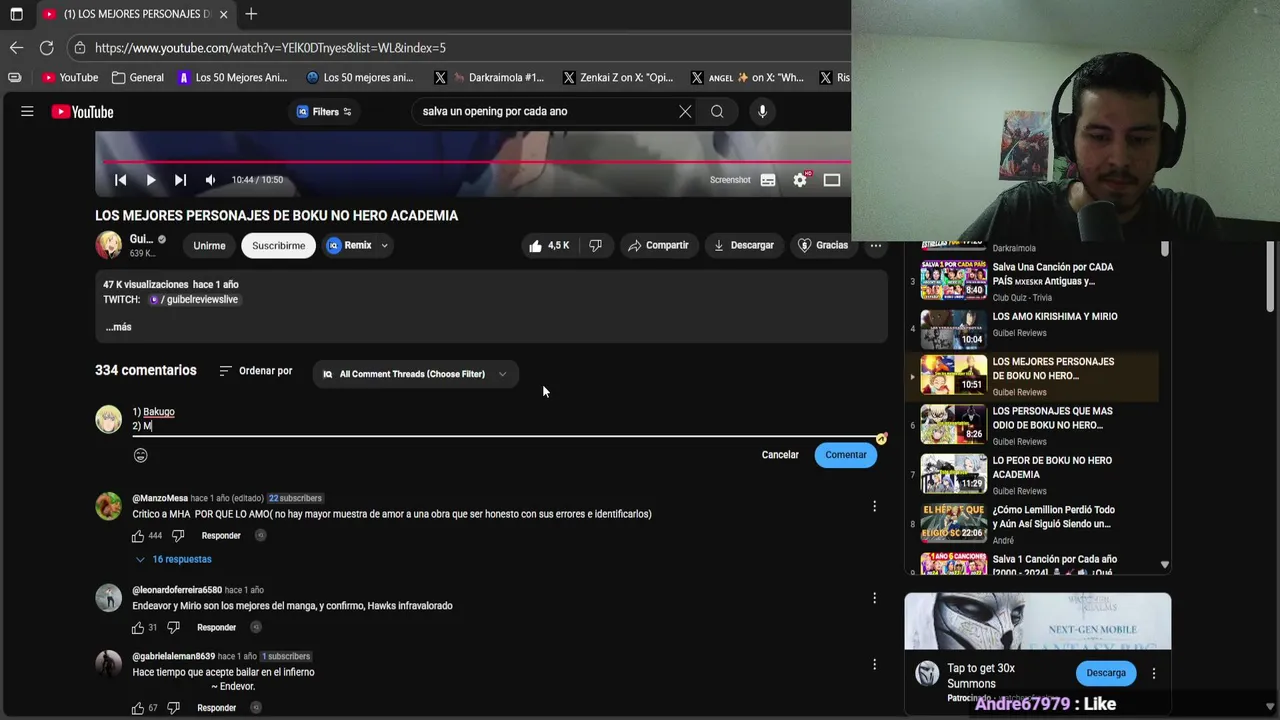Screen dimensions: 1280x720
Task: Open the General bookmarks folder
Action: [x=138, y=77]
